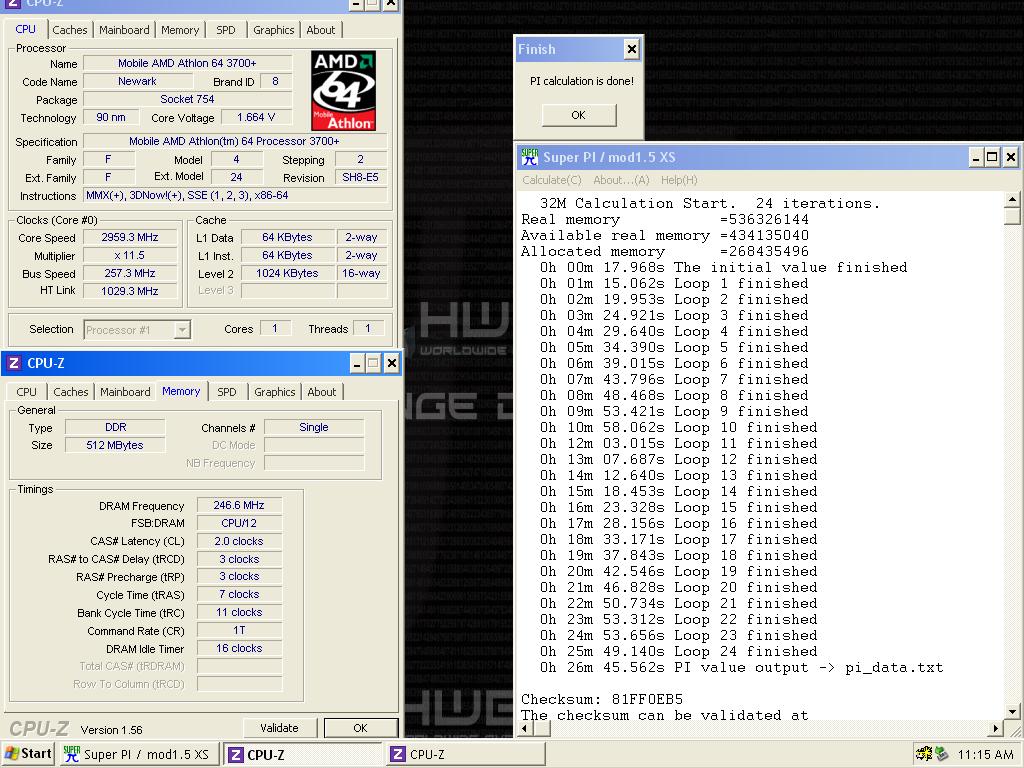1024x768 pixels.
Task: Click the Core Speed value 2959.3 MHz
Action: [x=130, y=238]
